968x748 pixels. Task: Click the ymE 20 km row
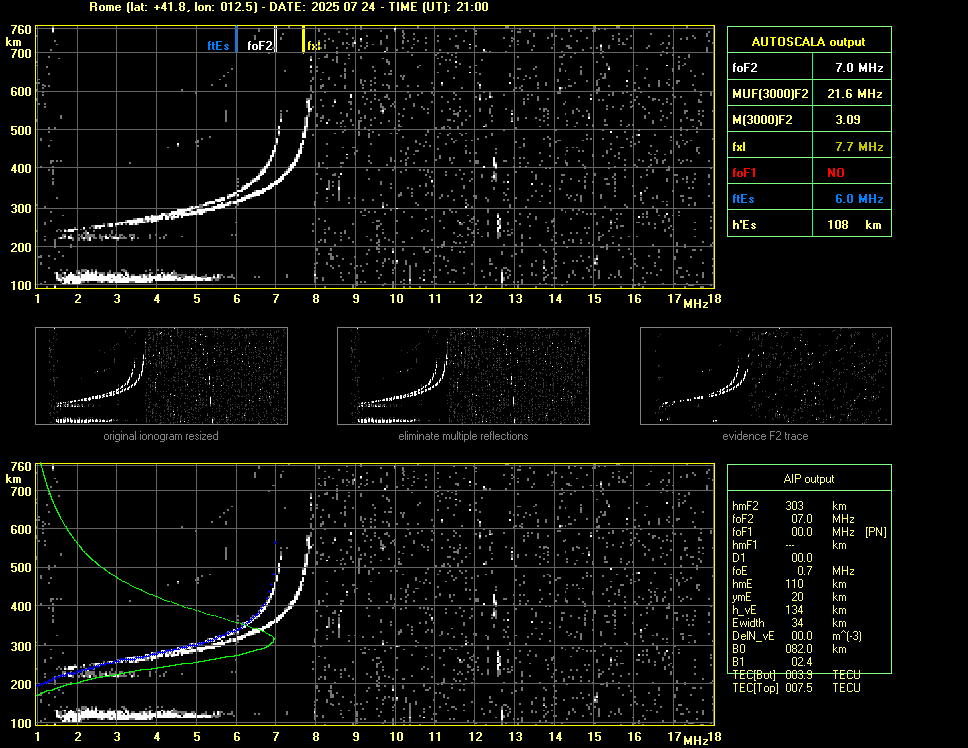click(790, 597)
